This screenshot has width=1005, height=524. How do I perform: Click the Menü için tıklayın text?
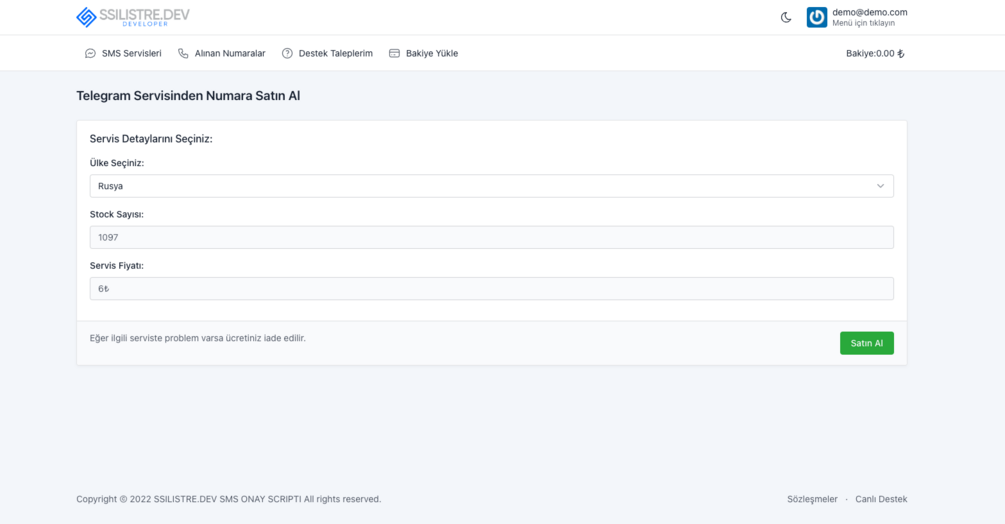click(863, 23)
